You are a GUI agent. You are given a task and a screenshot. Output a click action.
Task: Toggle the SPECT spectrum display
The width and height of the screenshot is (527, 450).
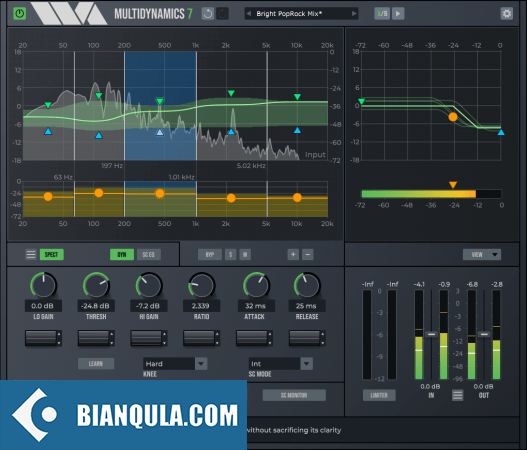51,254
